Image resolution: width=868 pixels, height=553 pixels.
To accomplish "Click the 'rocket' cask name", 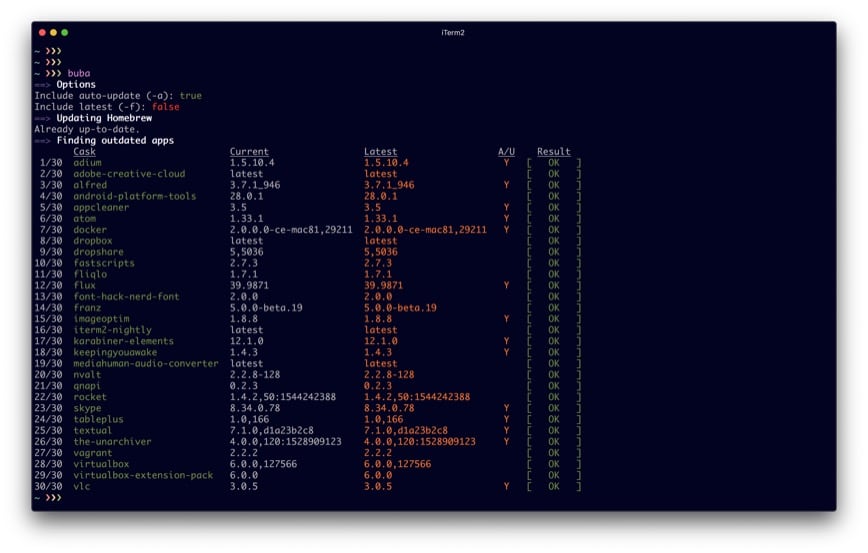I will tap(90, 397).
